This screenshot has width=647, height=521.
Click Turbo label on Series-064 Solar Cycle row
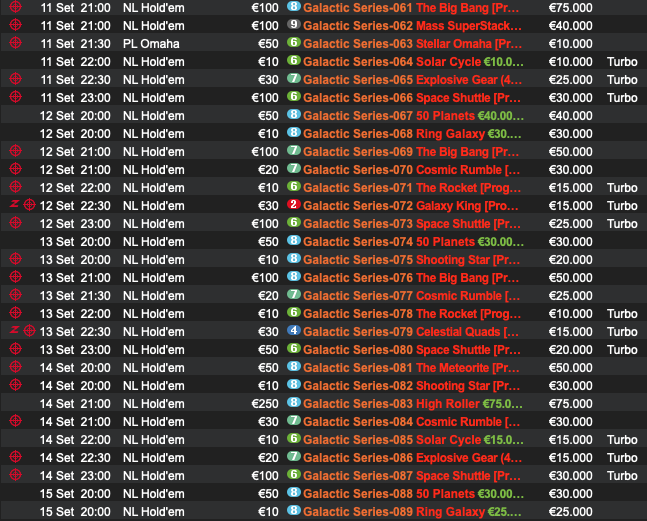[x=622, y=62]
